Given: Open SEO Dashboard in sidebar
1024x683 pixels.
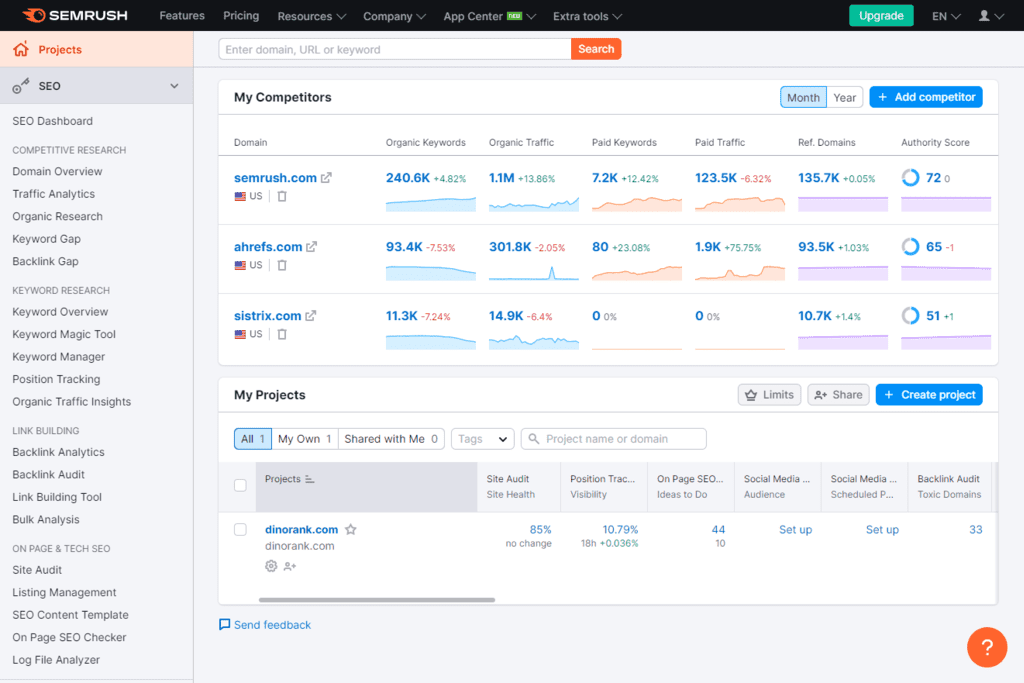Looking at the screenshot, I should point(52,121).
